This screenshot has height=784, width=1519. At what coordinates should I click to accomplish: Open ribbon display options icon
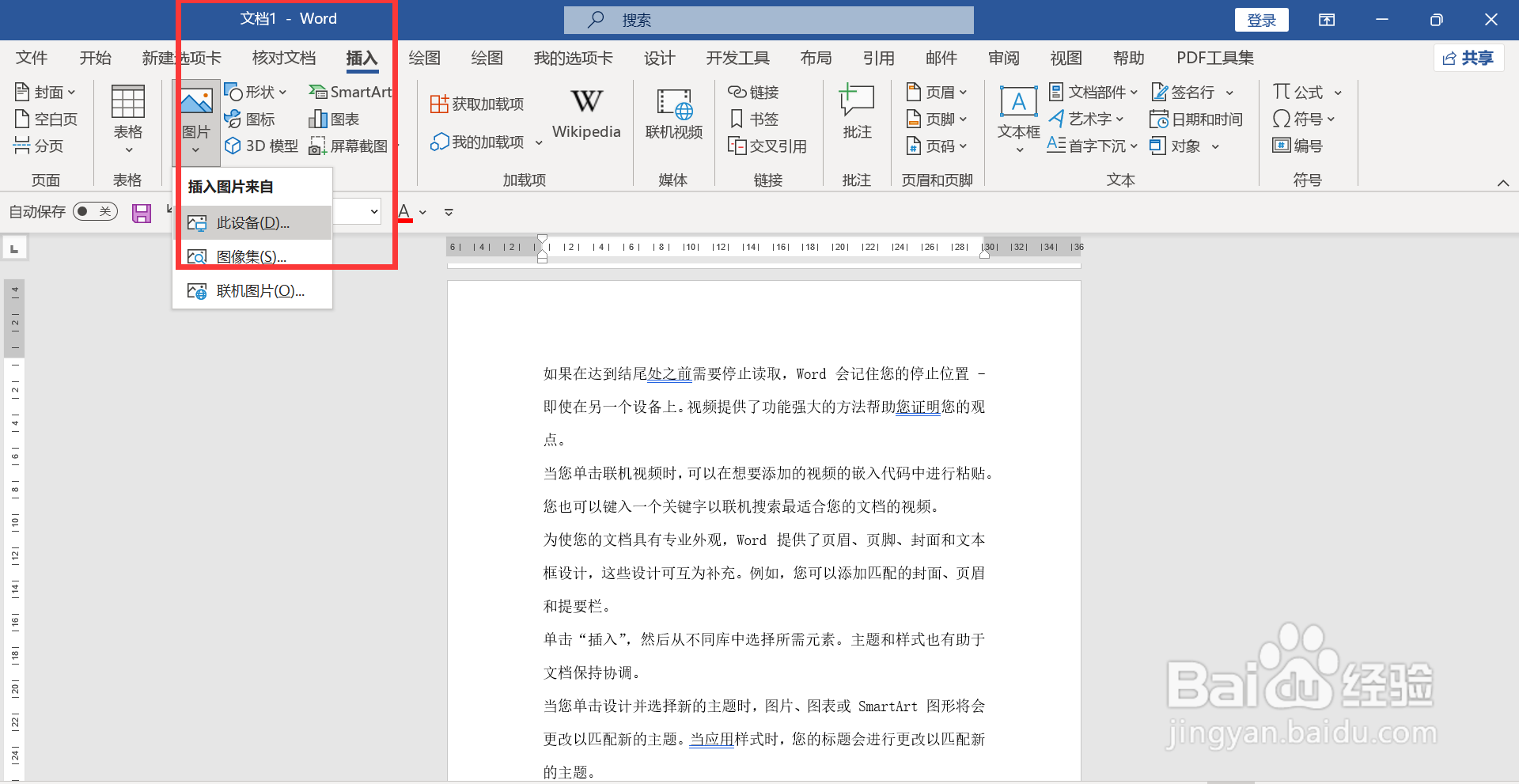(1327, 21)
